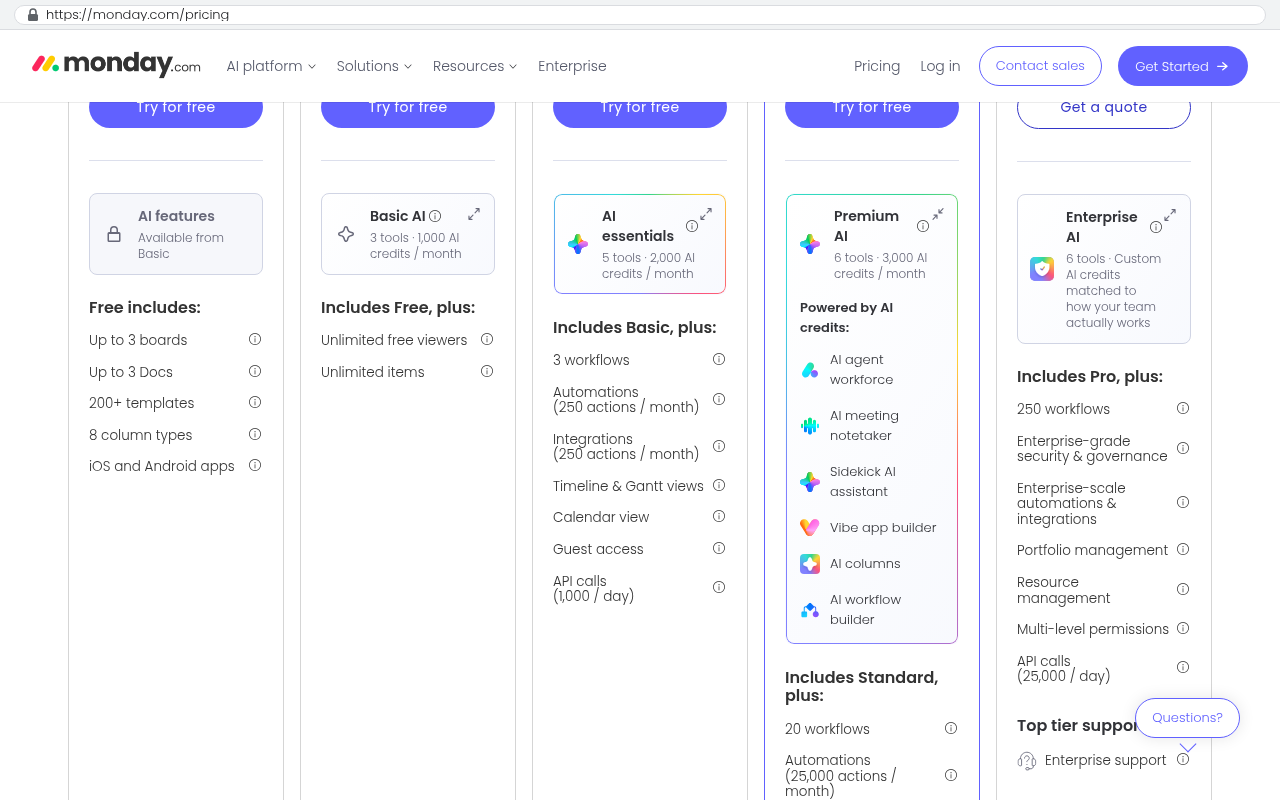Open the Solutions dropdown menu
Image resolution: width=1280 pixels, height=800 pixels.
pyautogui.click(x=374, y=66)
